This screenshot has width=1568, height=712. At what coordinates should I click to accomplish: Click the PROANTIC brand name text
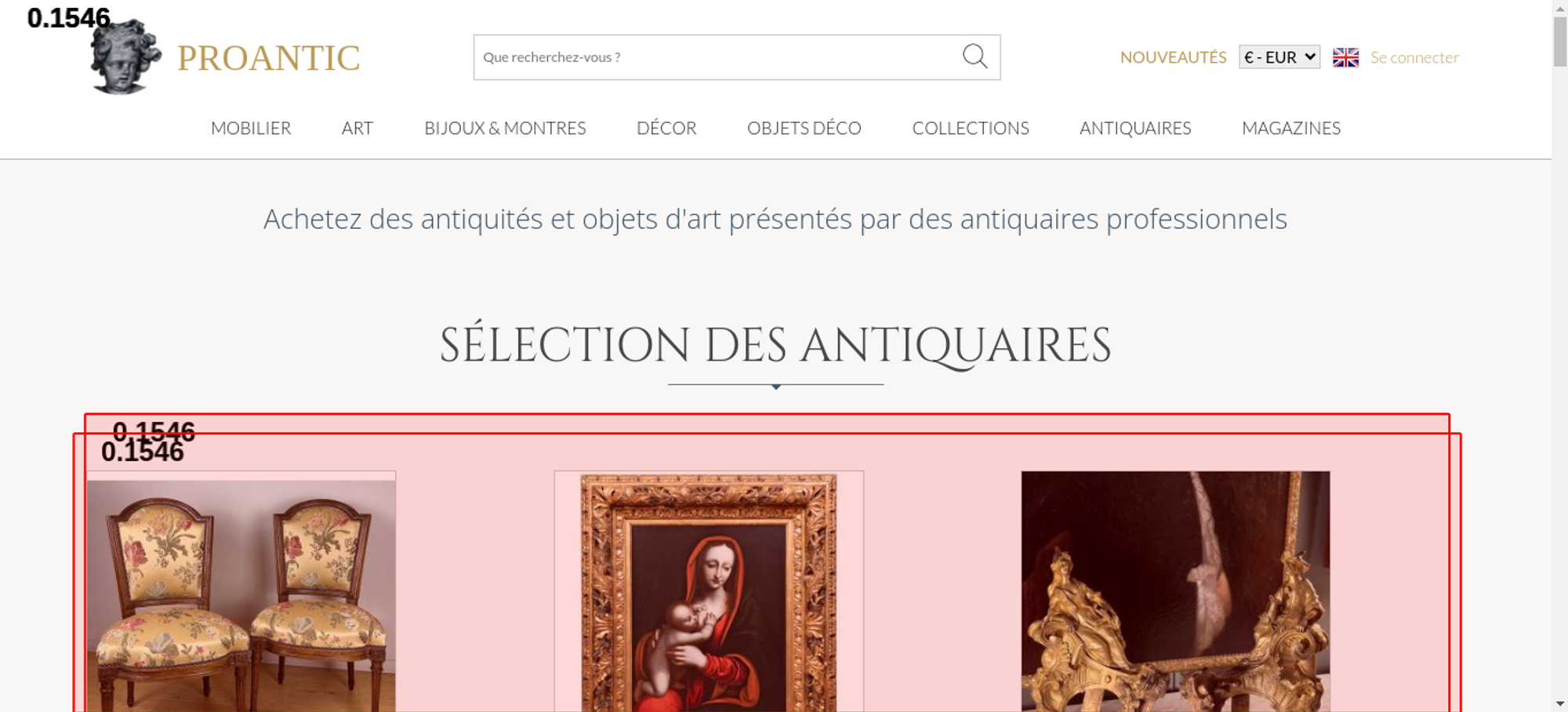click(x=268, y=58)
